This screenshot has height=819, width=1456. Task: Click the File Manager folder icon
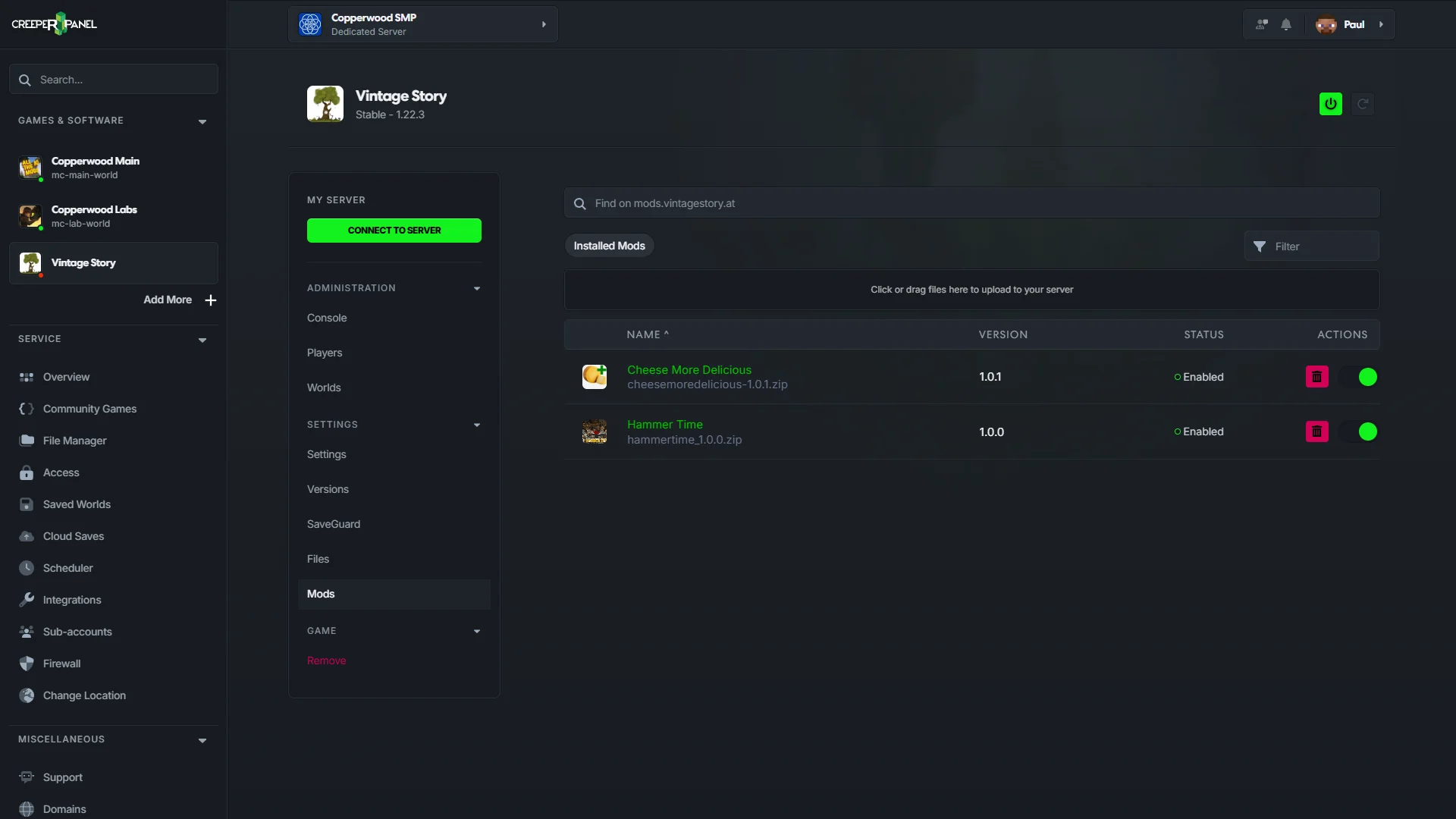(27, 441)
